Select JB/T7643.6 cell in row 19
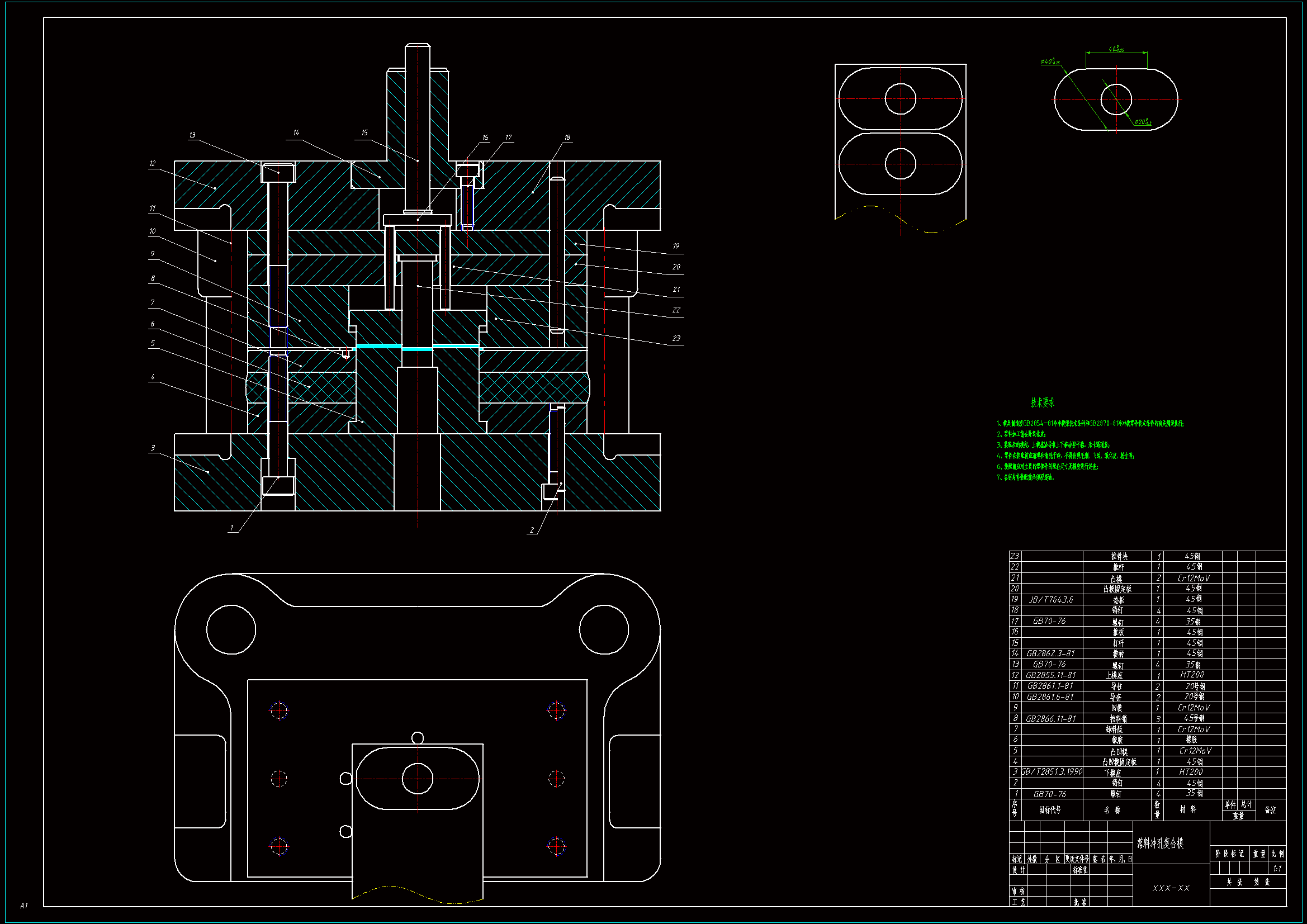 coord(1051,599)
